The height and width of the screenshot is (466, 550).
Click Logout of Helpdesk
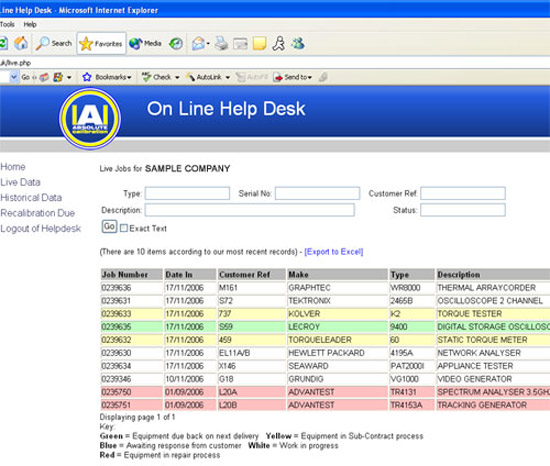click(x=41, y=229)
